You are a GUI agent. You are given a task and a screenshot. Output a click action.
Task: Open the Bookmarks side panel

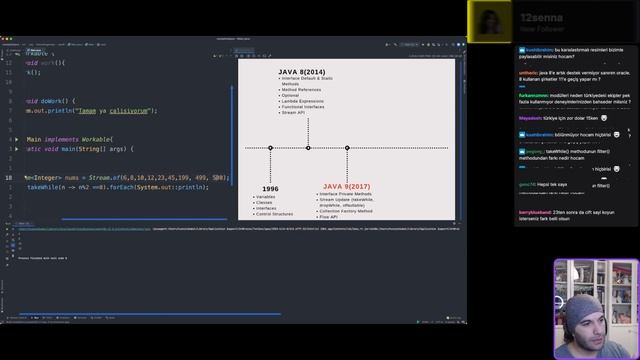[2, 304]
